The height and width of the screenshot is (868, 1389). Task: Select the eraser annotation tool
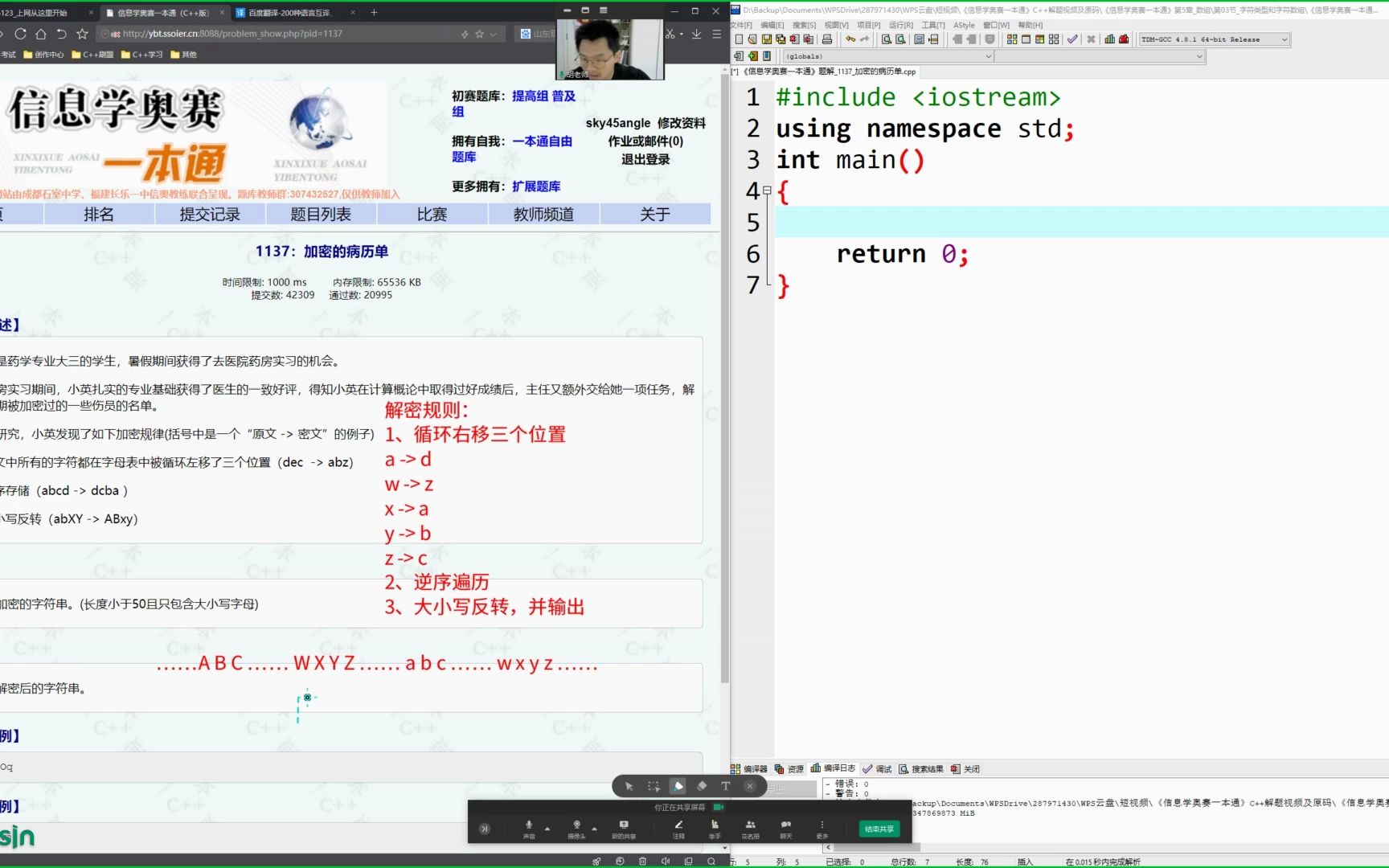click(702, 786)
